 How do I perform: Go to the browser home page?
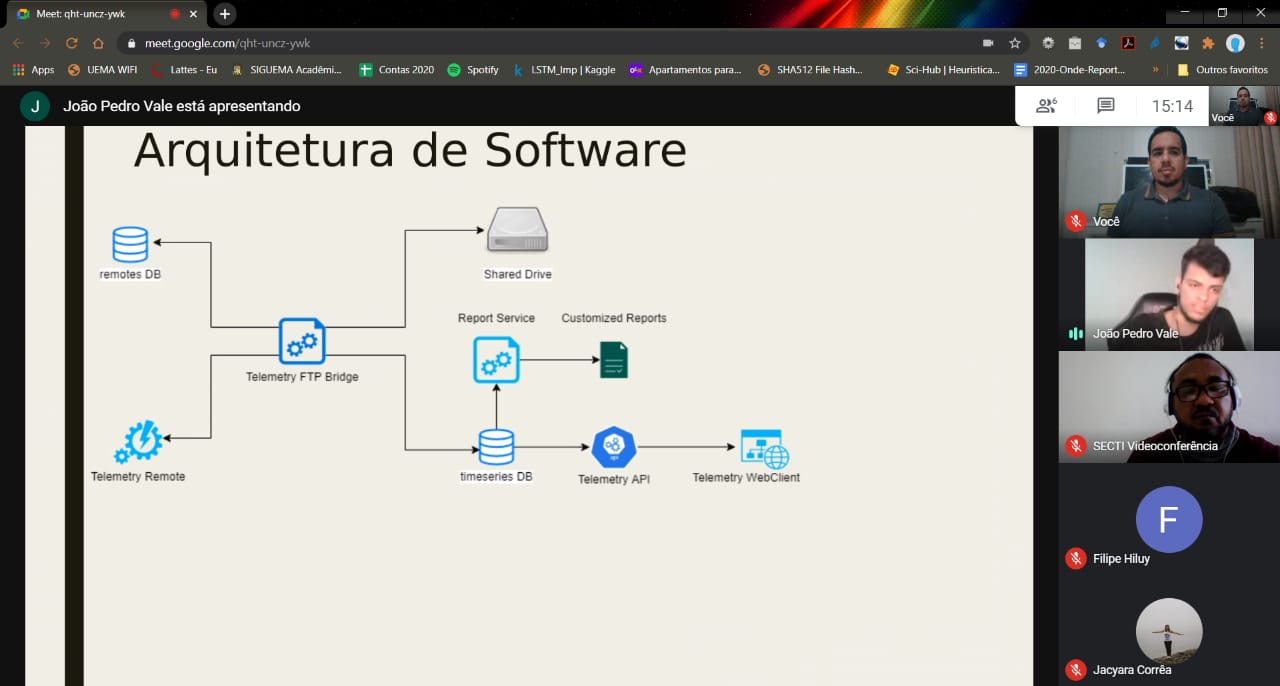click(98, 43)
